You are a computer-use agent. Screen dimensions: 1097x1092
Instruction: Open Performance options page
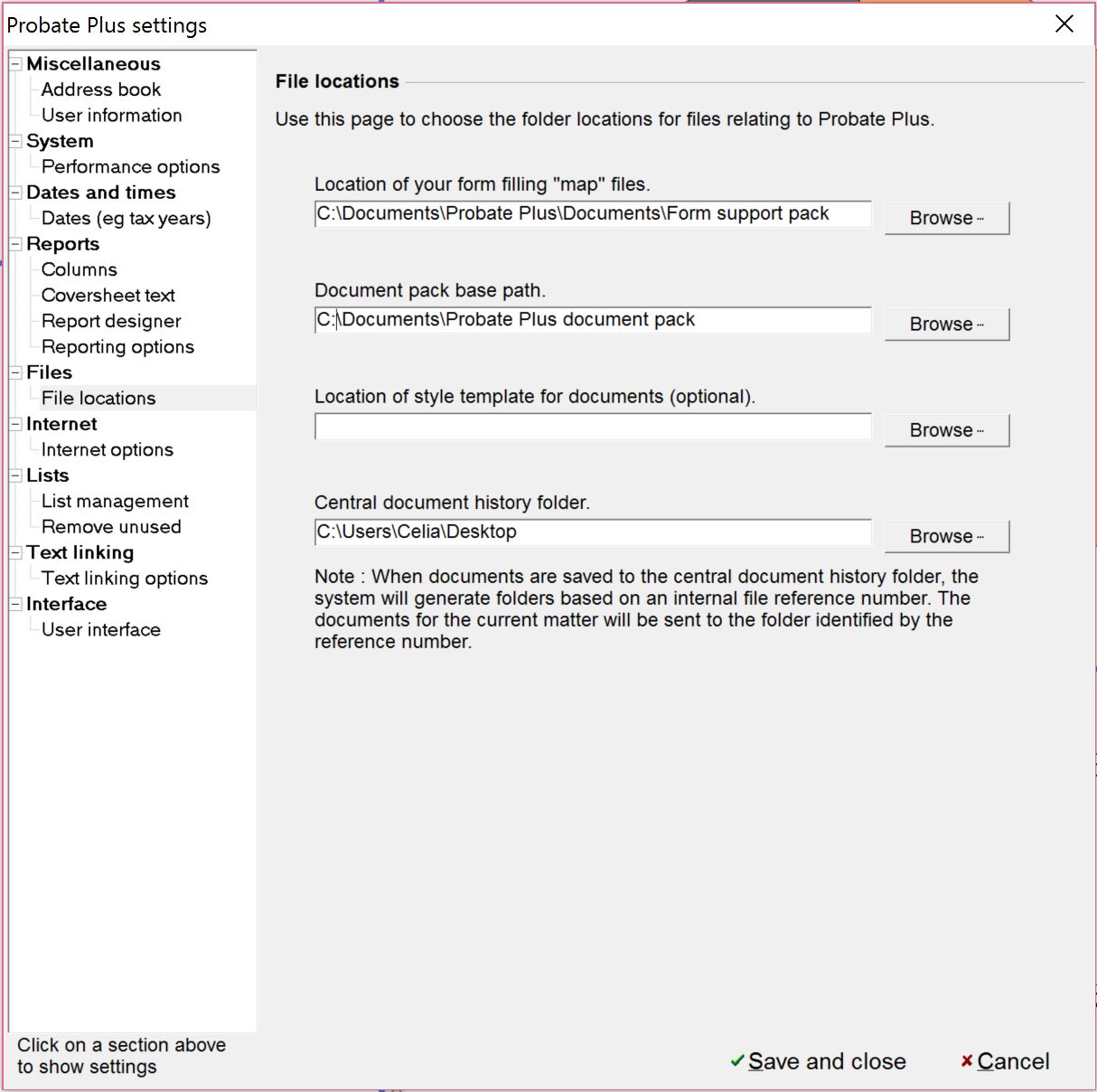click(130, 167)
